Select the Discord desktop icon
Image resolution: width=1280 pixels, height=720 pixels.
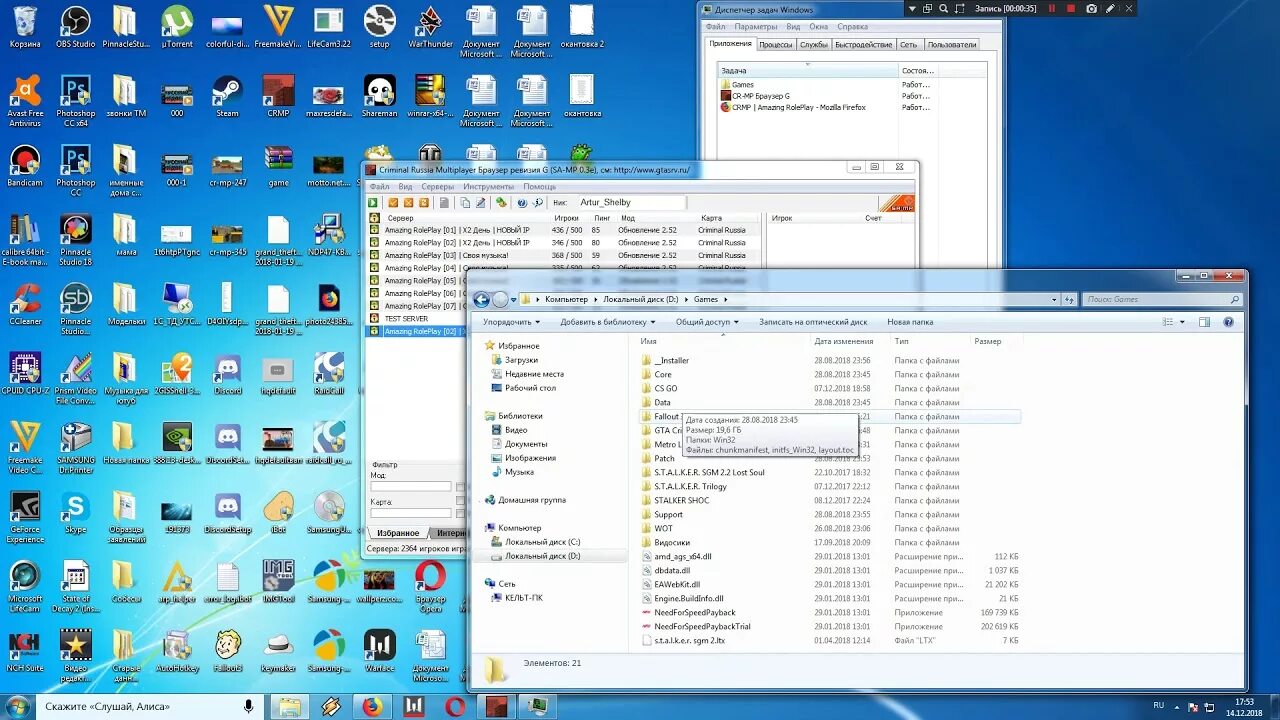[x=228, y=374]
